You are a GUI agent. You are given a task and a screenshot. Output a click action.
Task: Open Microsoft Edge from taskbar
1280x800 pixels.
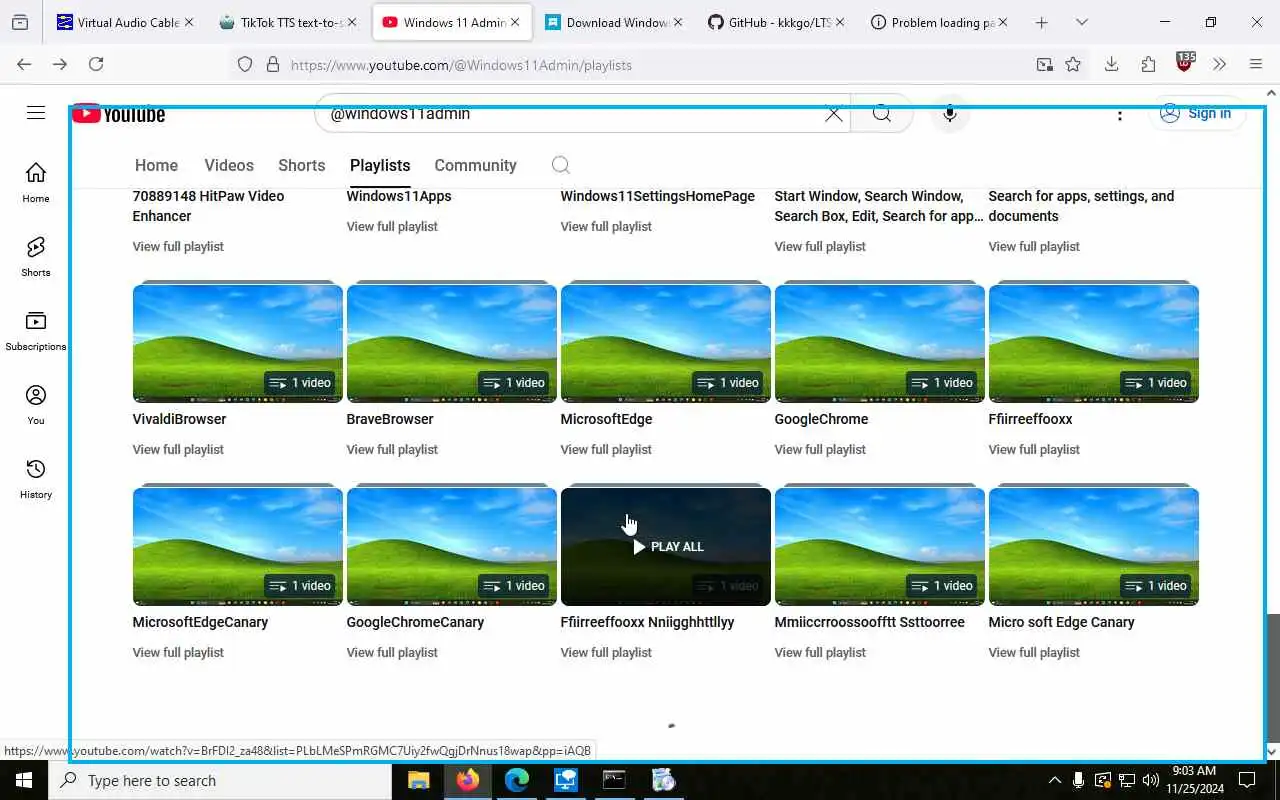[517, 780]
